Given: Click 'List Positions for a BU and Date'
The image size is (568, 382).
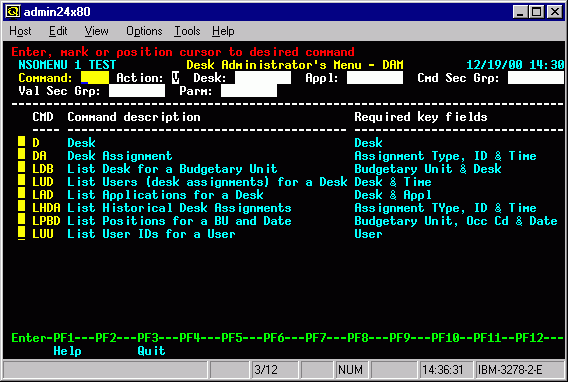Looking at the screenshot, I should point(179,221).
